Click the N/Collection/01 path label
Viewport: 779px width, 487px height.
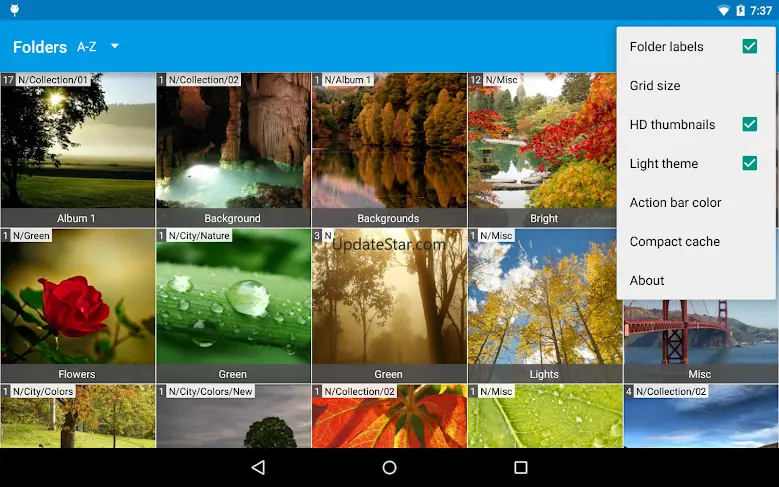(53, 80)
